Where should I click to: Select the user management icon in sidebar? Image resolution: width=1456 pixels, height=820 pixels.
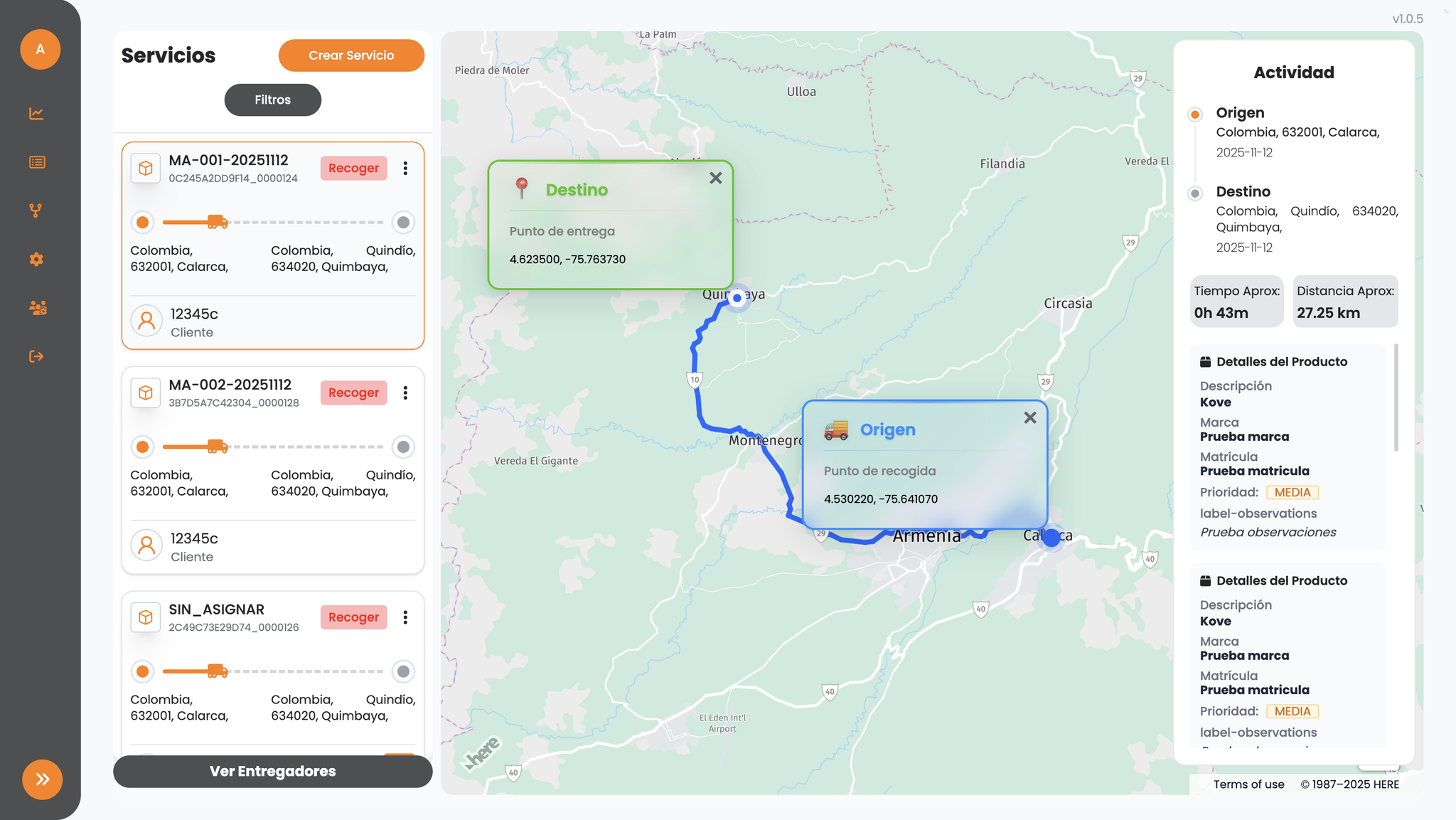pyautogui.click(x=36, y=307)
